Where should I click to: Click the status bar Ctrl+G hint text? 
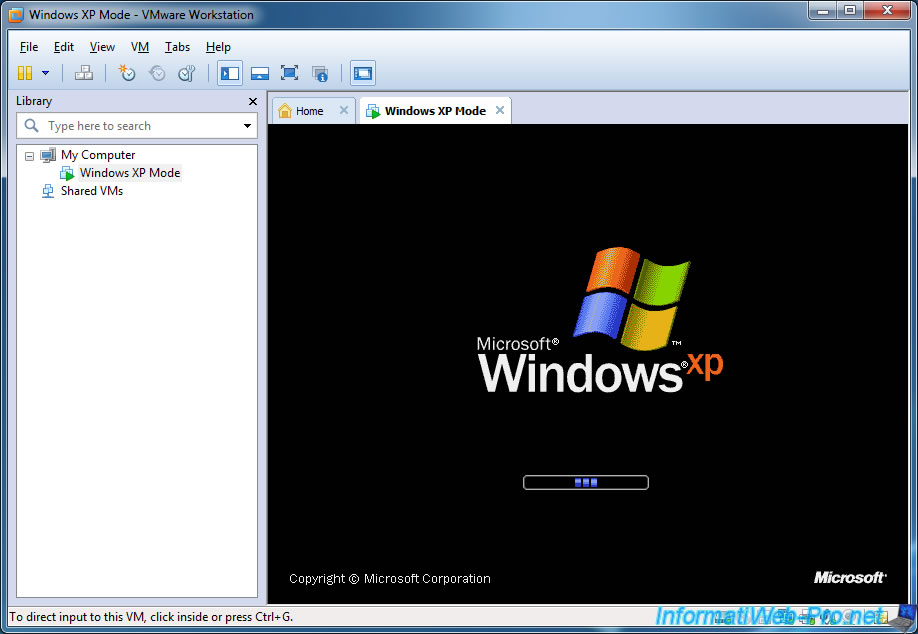point(151,616)
